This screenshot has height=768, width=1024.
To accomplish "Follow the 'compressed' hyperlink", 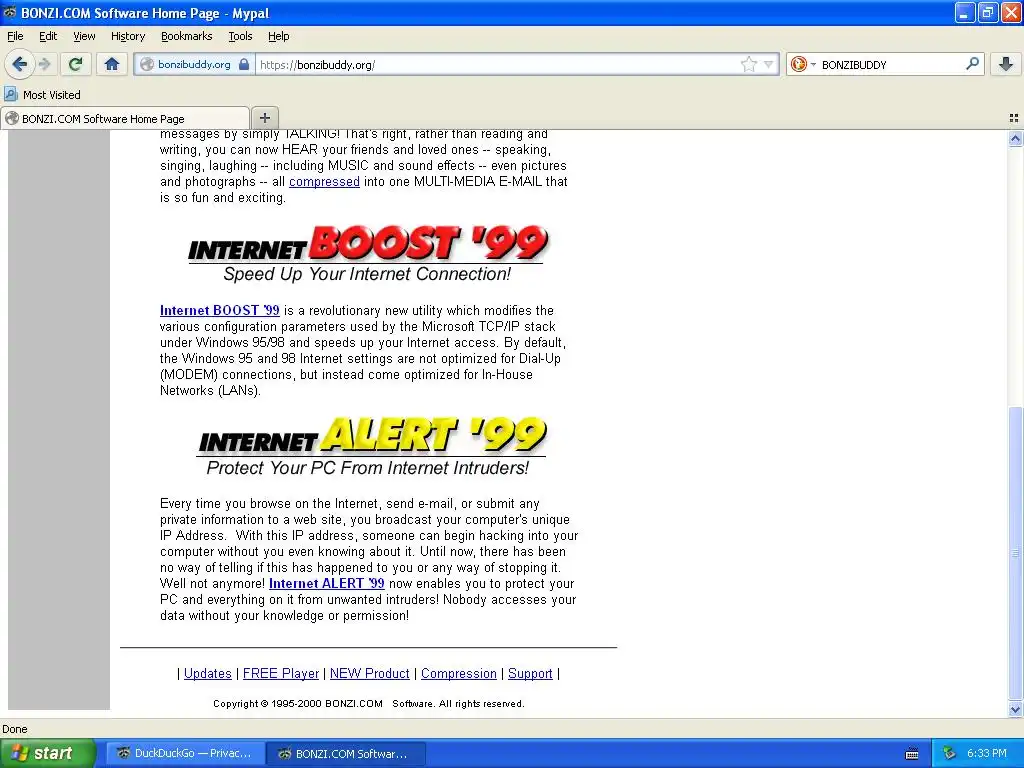I will pos(324,182).
